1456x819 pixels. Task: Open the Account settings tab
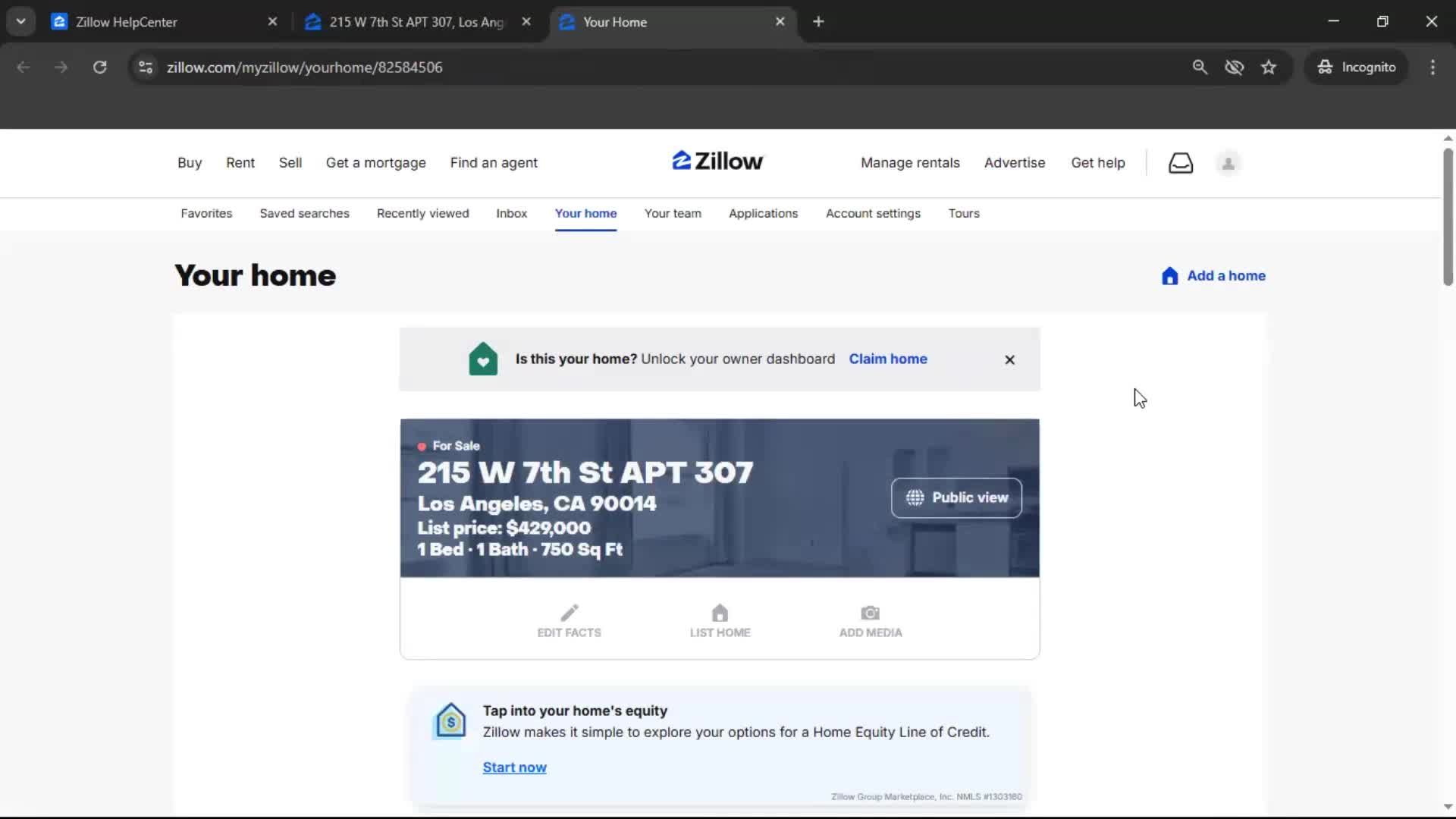(x=873, y=214)
